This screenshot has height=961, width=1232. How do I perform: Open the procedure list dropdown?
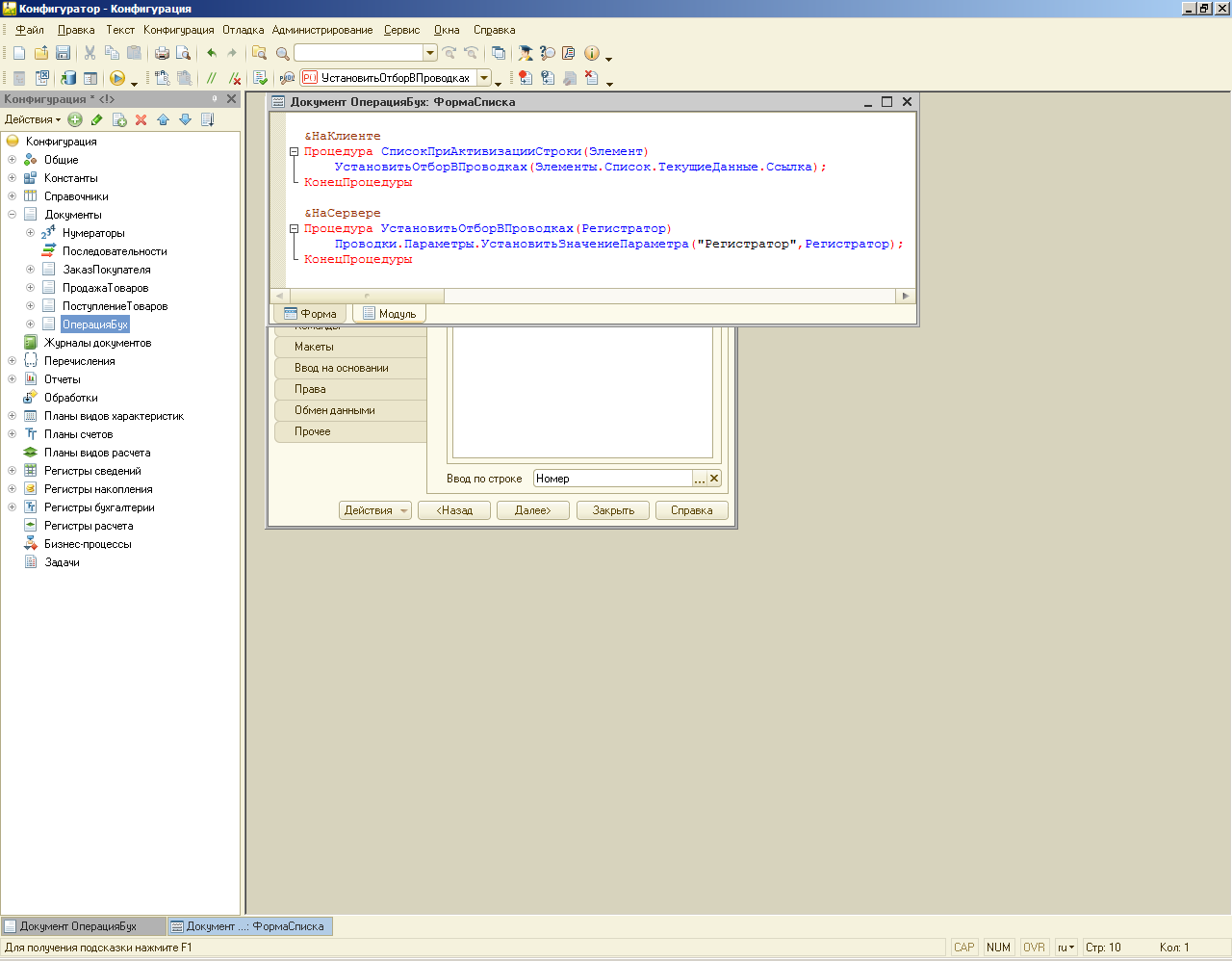coord(484,78)
